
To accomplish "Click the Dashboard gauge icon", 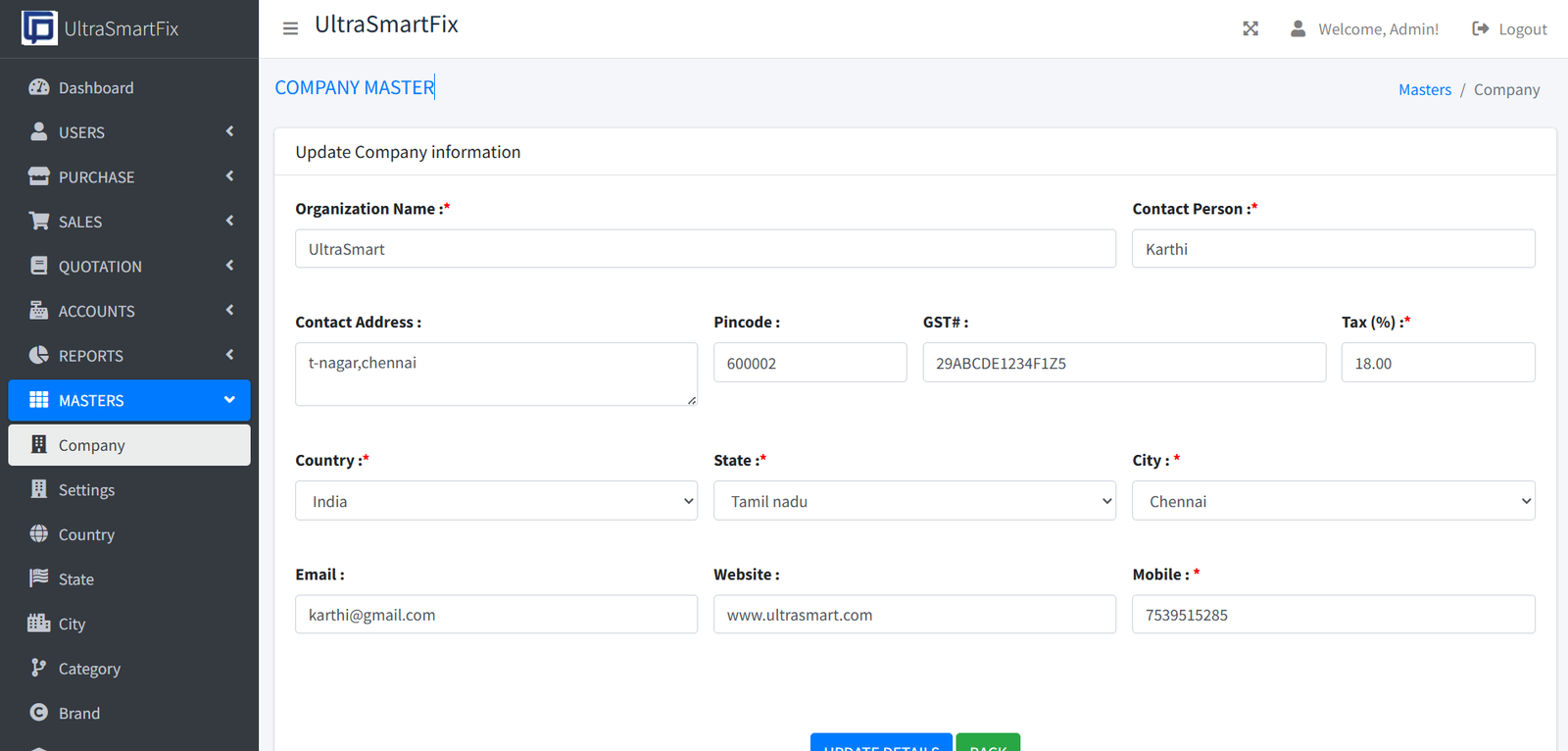I will tap(39, 87).
